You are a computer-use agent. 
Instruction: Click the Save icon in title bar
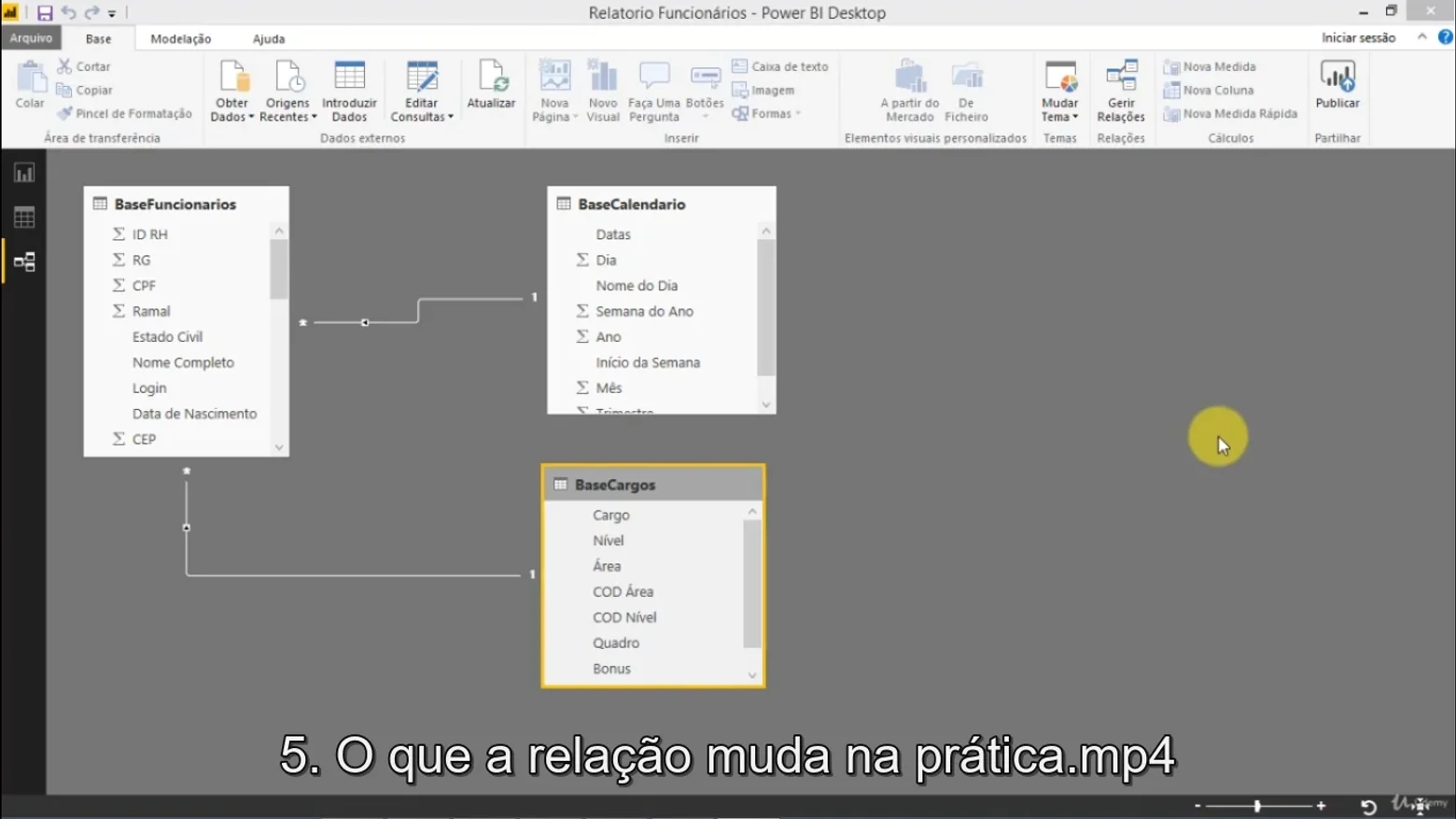point(44,13)
